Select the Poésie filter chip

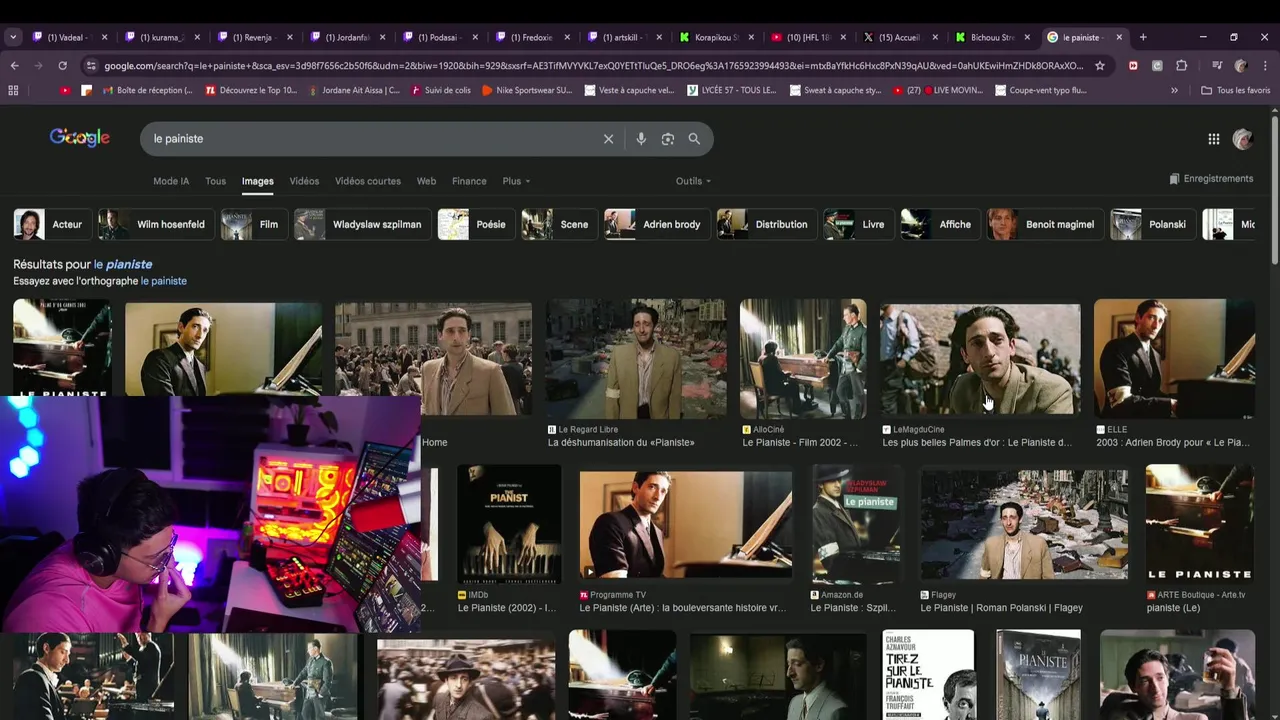coord(477,224)
